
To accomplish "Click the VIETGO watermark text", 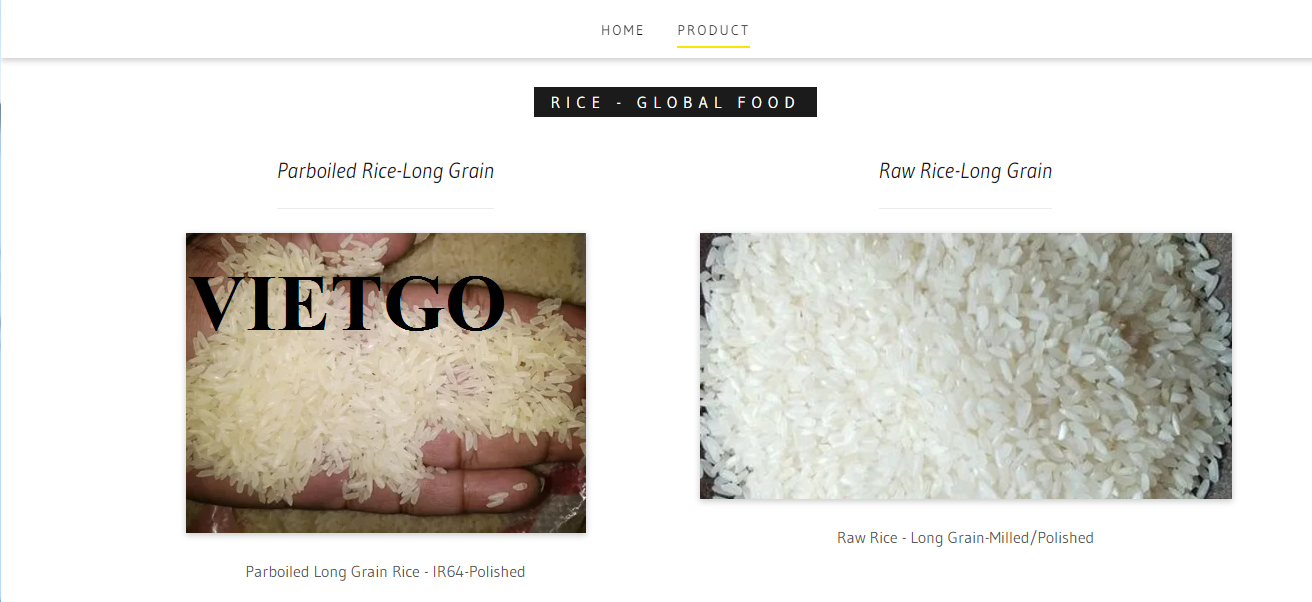I will tap(347, 302).
